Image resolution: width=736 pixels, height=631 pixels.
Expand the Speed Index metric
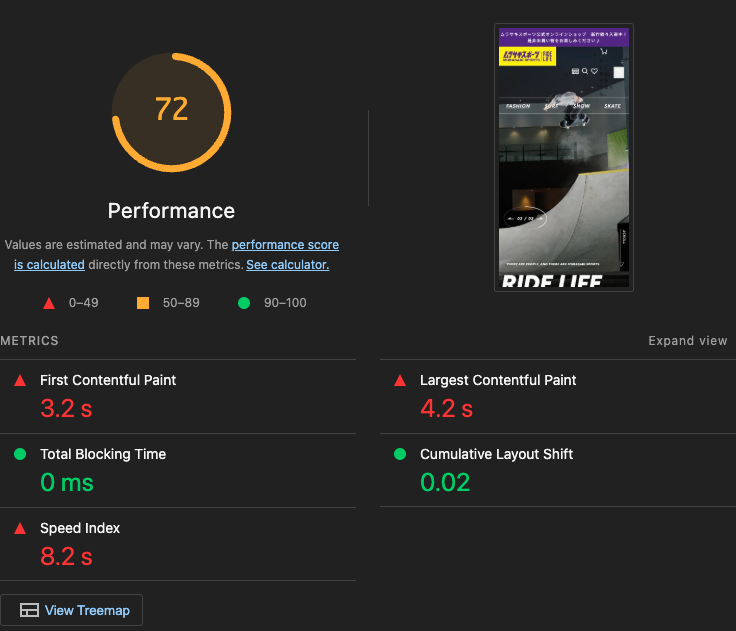(178, 544)
